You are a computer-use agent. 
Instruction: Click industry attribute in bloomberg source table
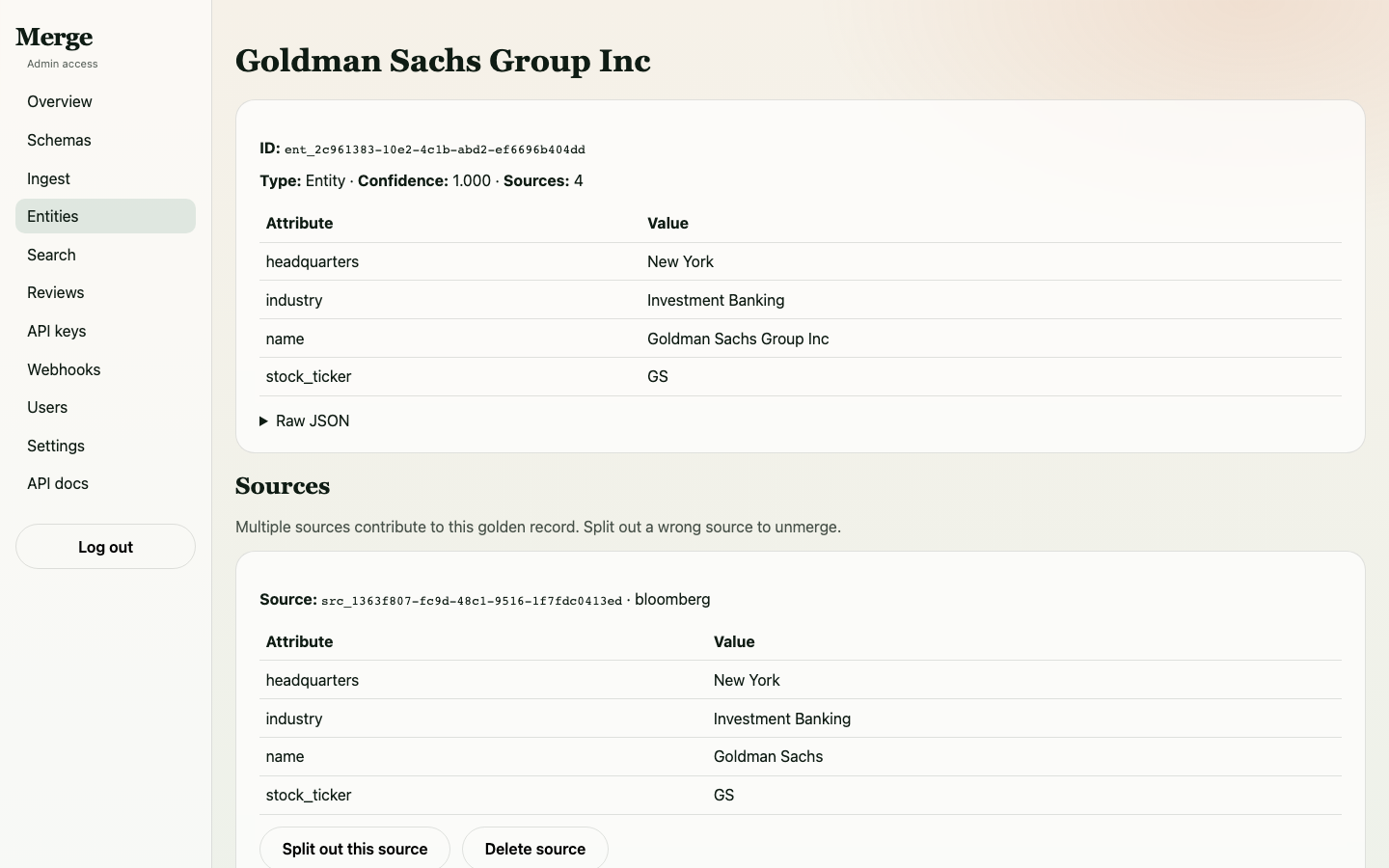click(x=294, y=719)
